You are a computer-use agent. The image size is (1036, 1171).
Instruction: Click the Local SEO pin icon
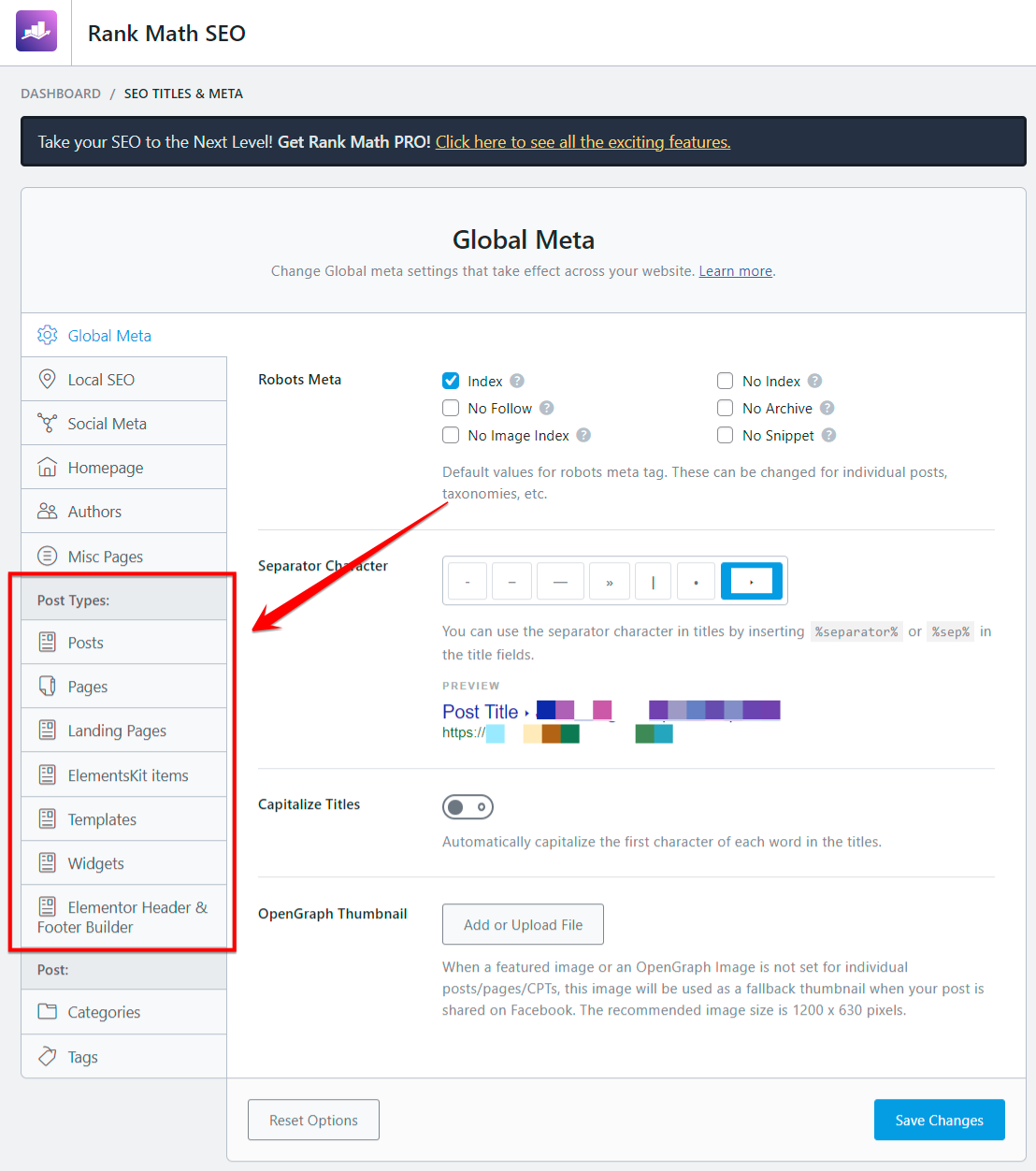[x=47, y=379]
